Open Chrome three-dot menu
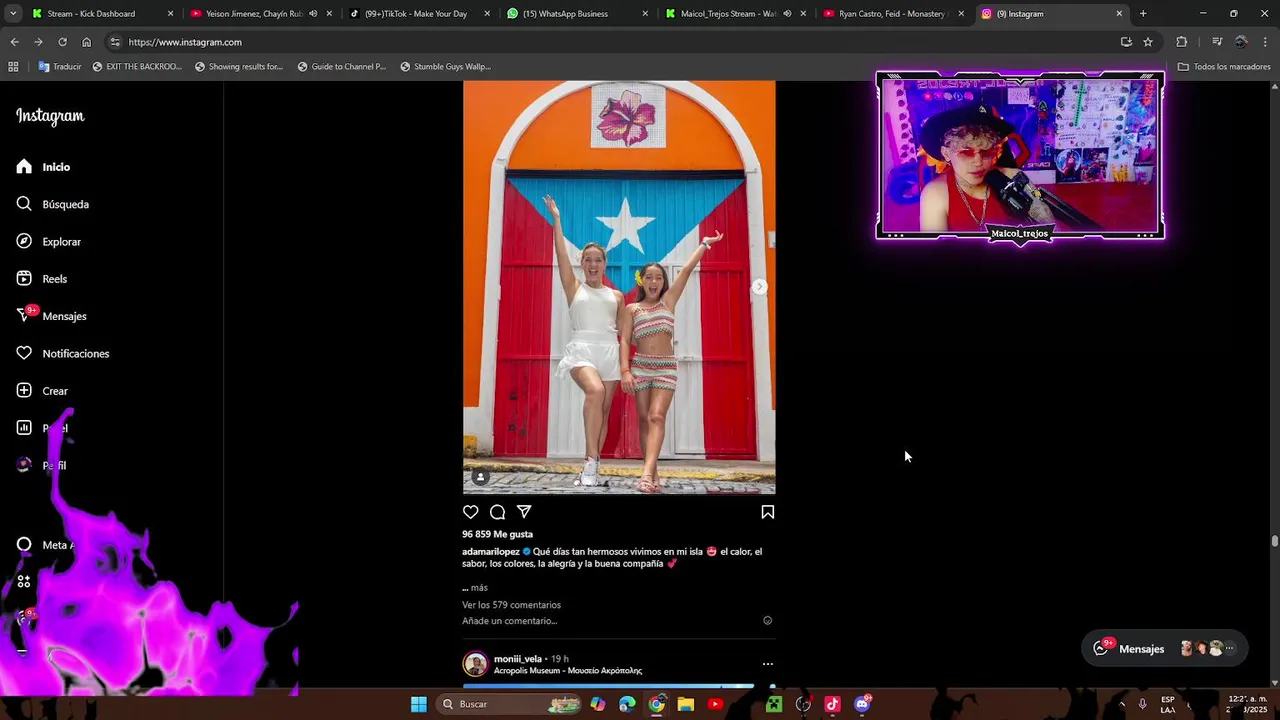 point(1266,42)
